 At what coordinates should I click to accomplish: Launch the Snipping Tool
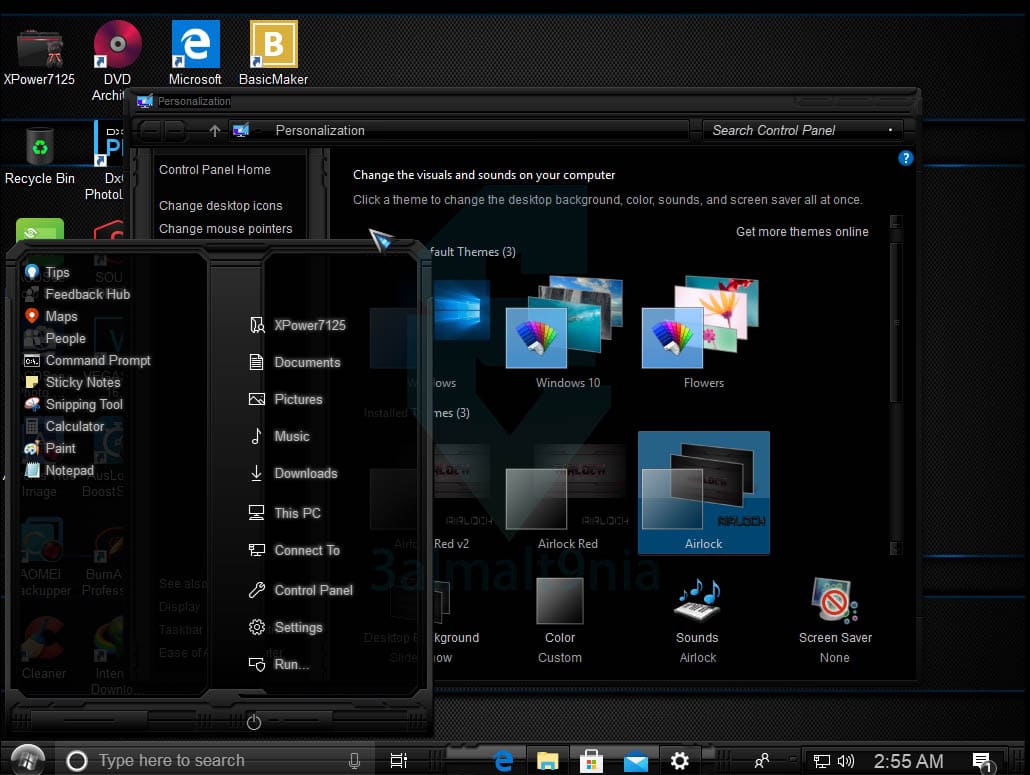[x=74, y=405]
